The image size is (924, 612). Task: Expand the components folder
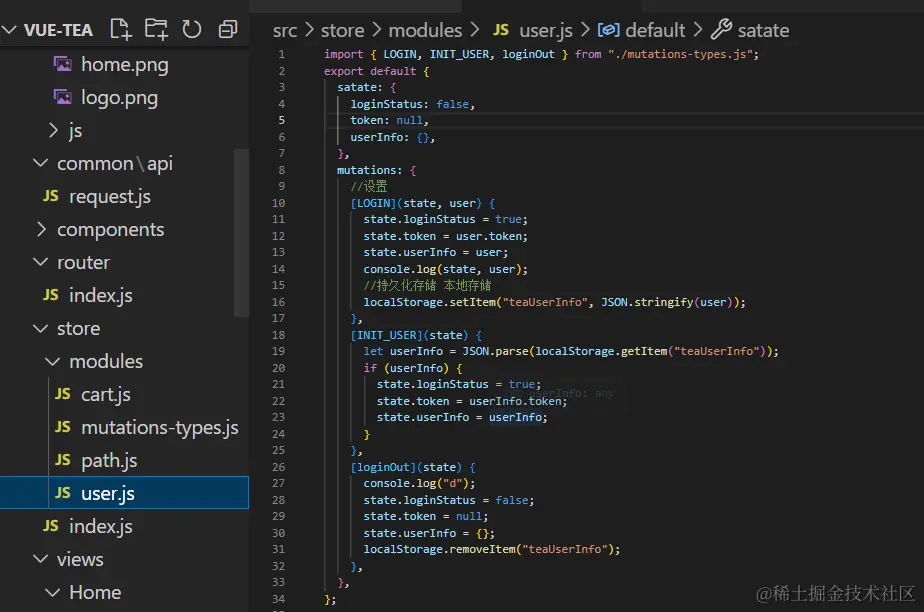click(x=41, y=229)
